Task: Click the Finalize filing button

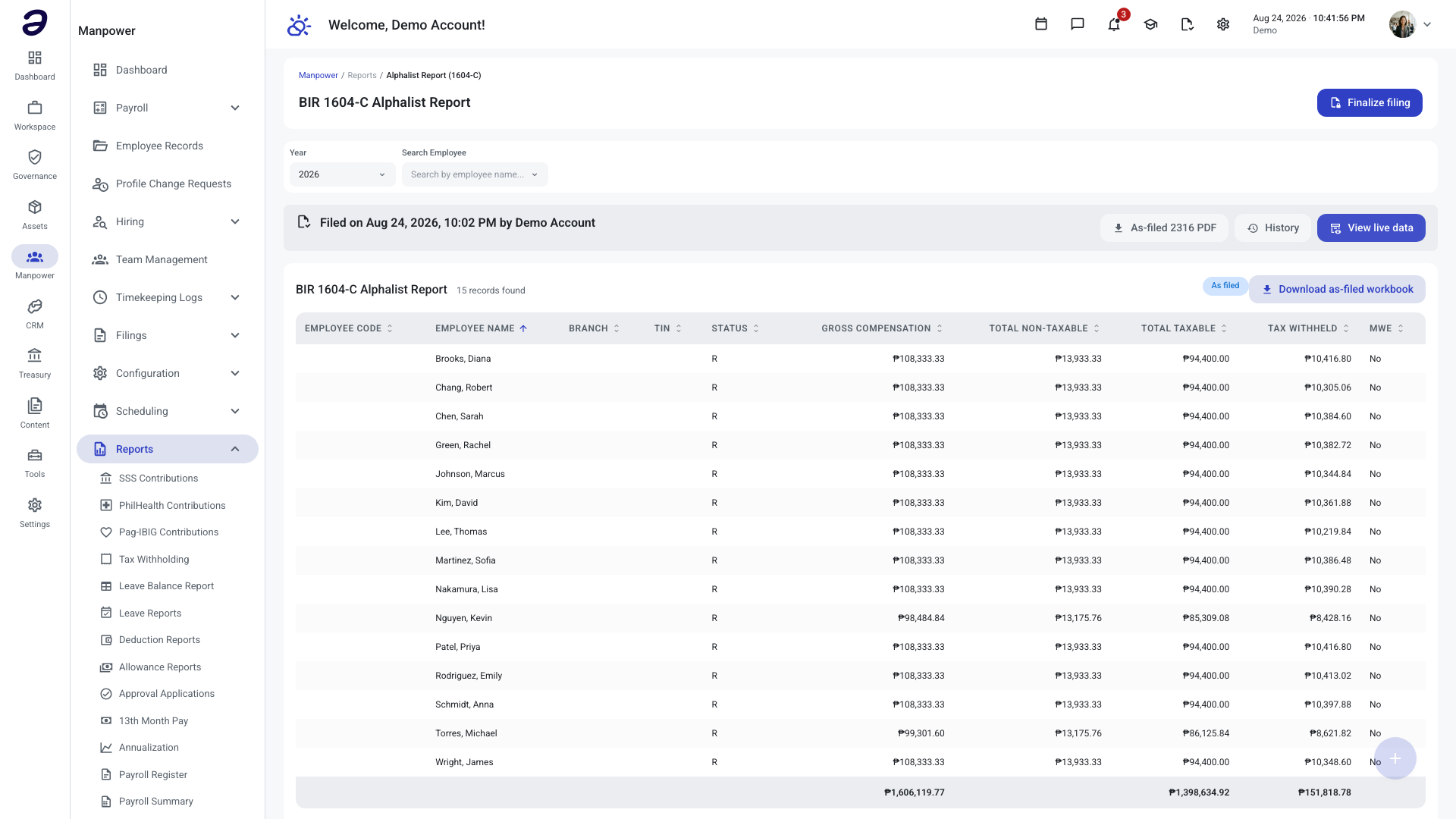Action: coord(1370,103)
